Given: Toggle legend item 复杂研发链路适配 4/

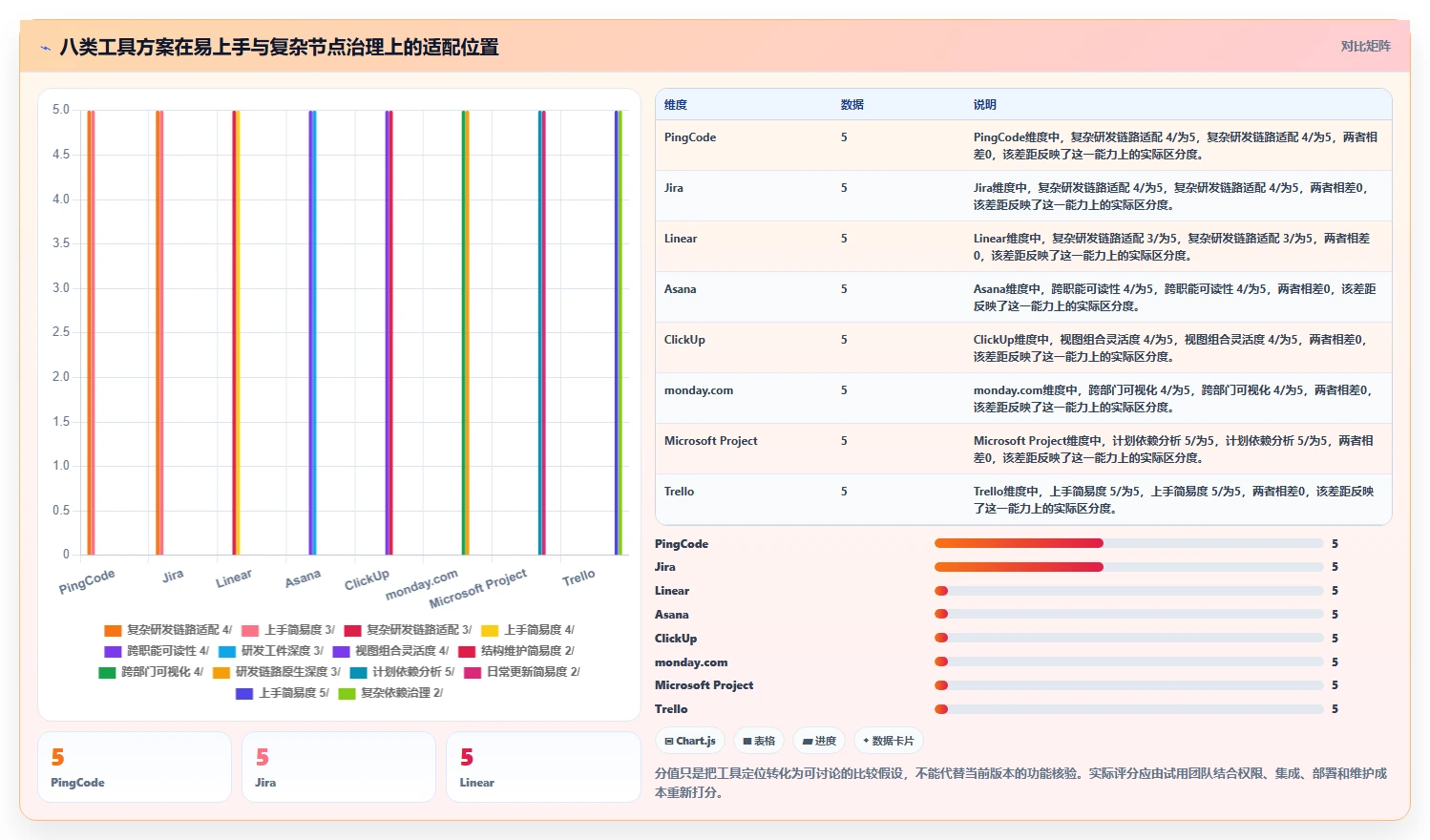Looking at the screenshot, I should (168, 630).
